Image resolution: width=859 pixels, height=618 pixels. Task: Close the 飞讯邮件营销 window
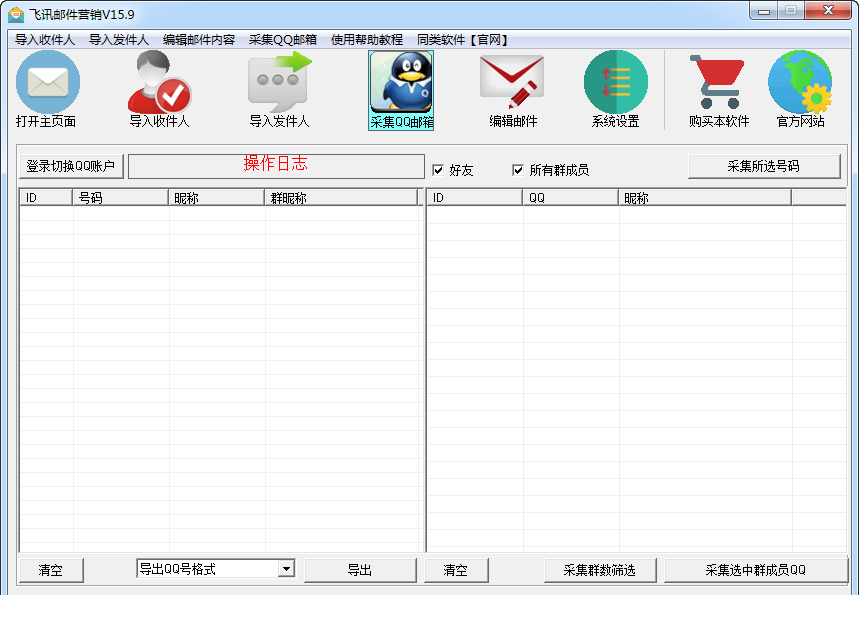click(828, 10)
